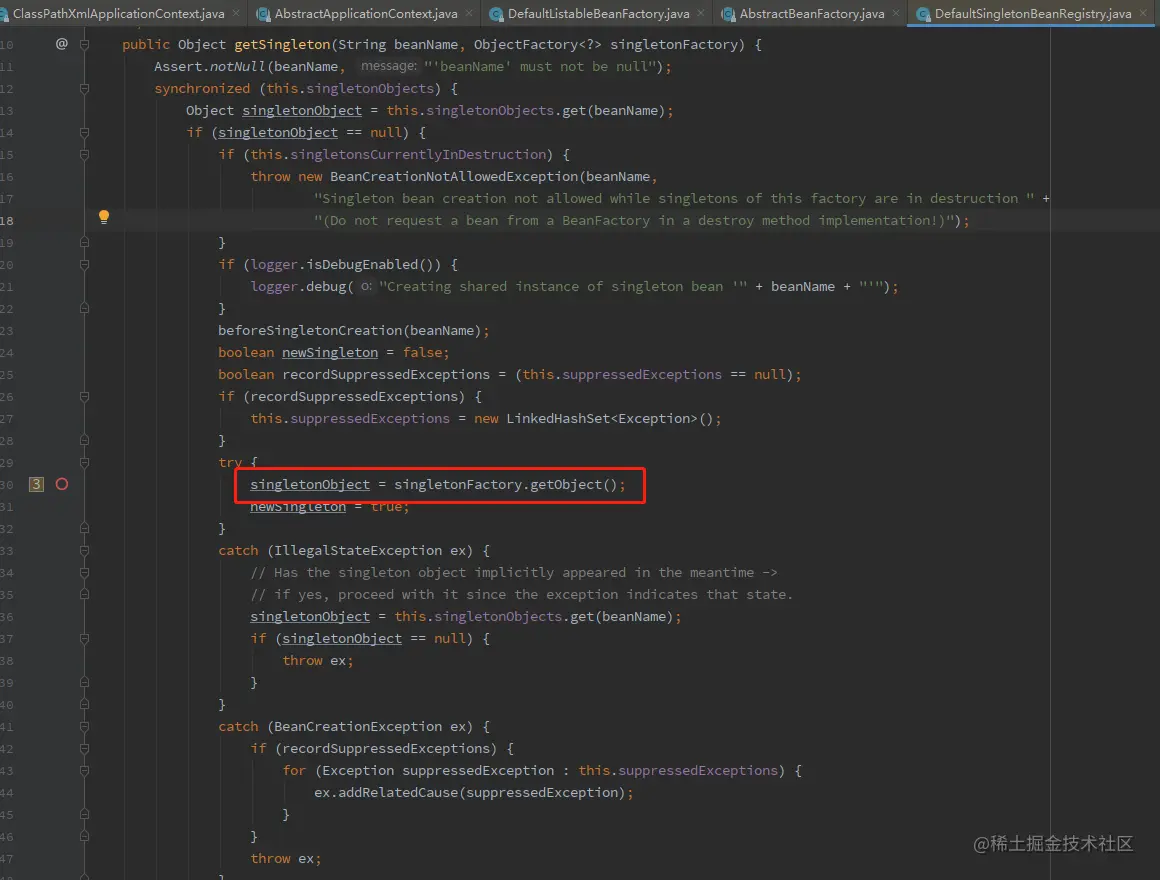Click the fold end marker on line 39

pyautogui.click(x=84, y=683)
